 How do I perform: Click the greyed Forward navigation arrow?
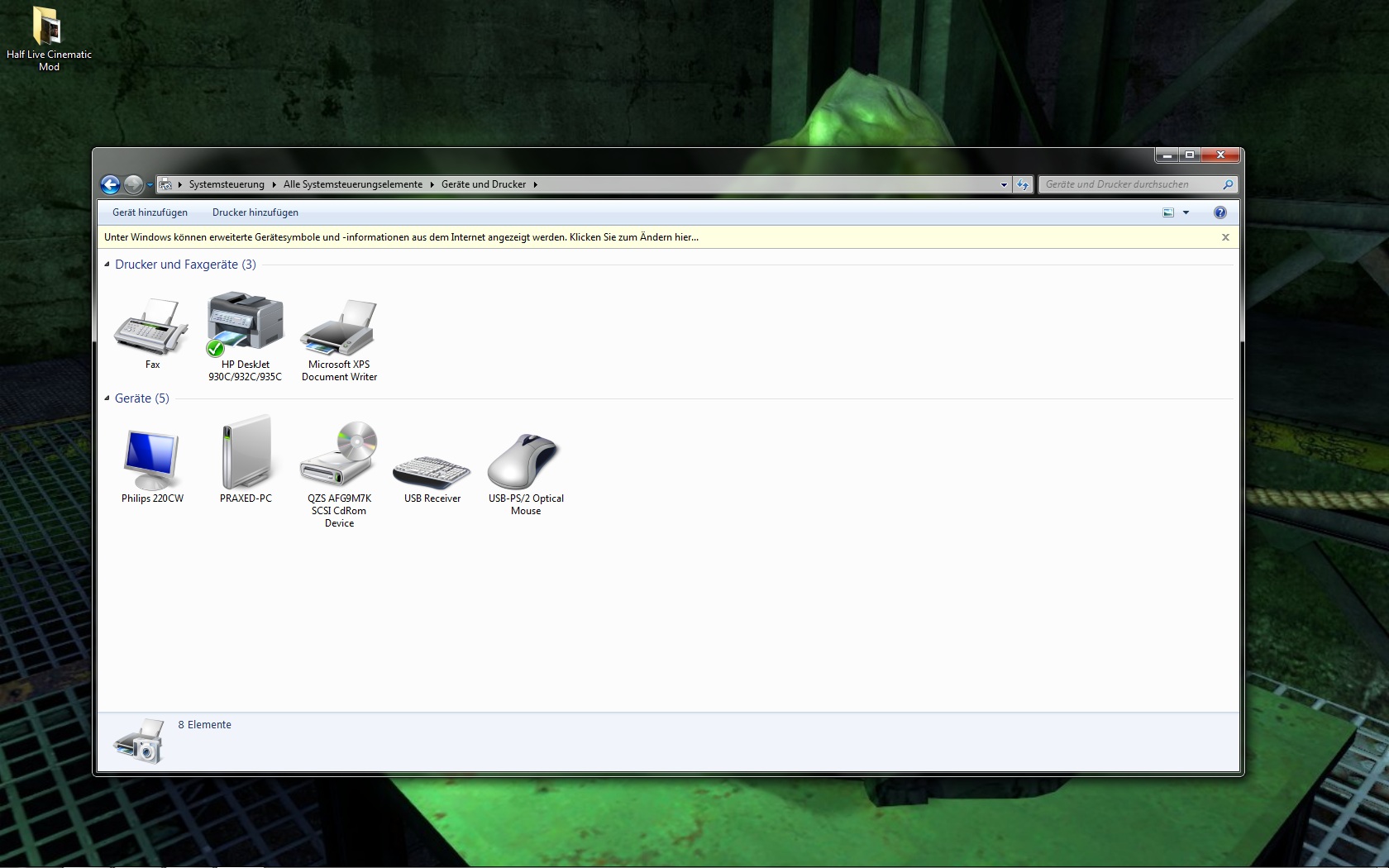(133, 184)
